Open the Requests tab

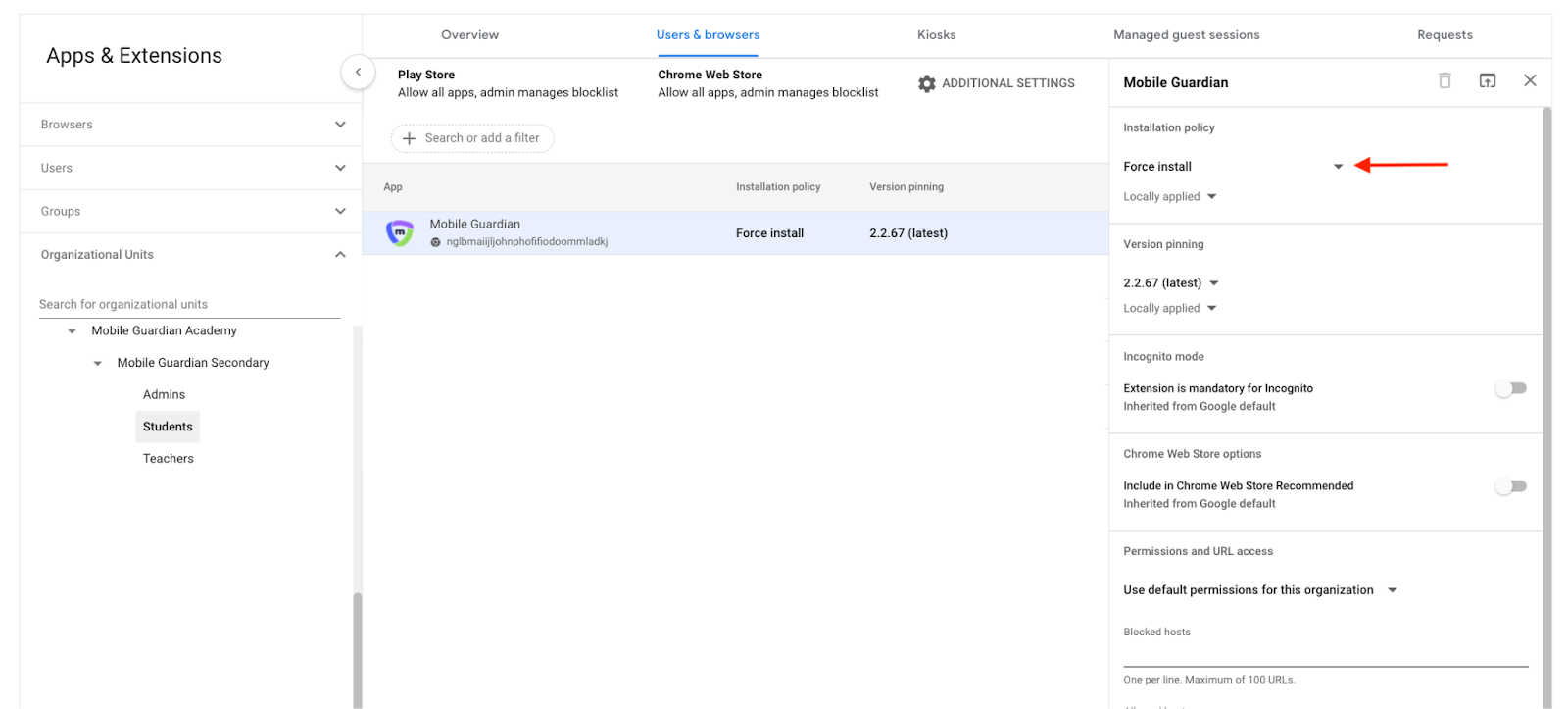coord(1445,35)
